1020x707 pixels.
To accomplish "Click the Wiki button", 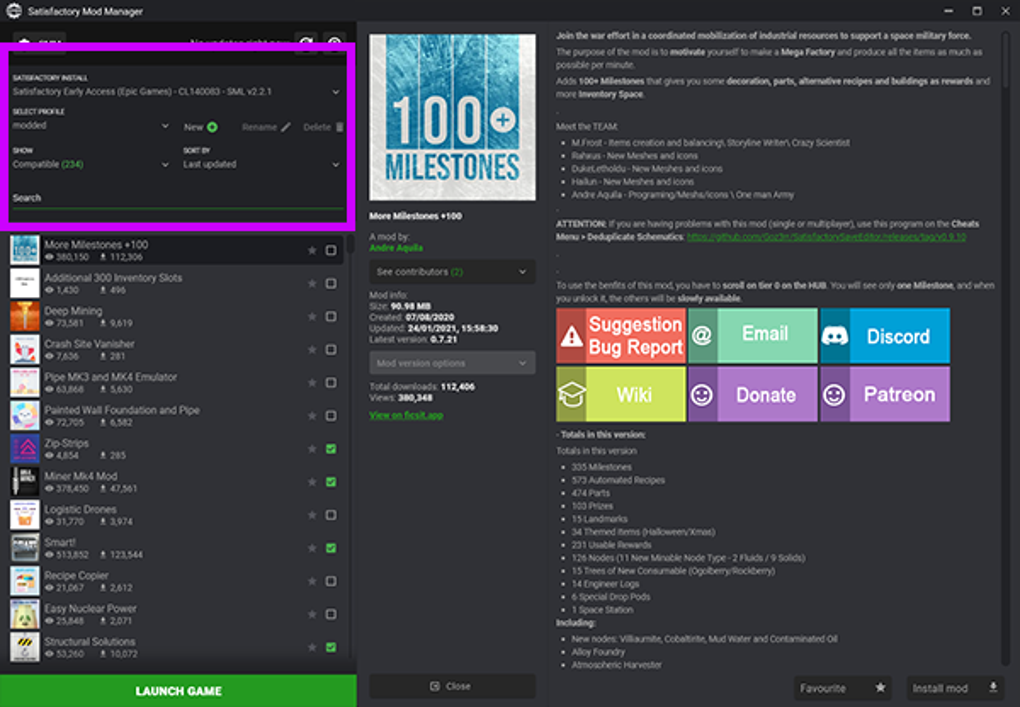I will pos(621,394).
